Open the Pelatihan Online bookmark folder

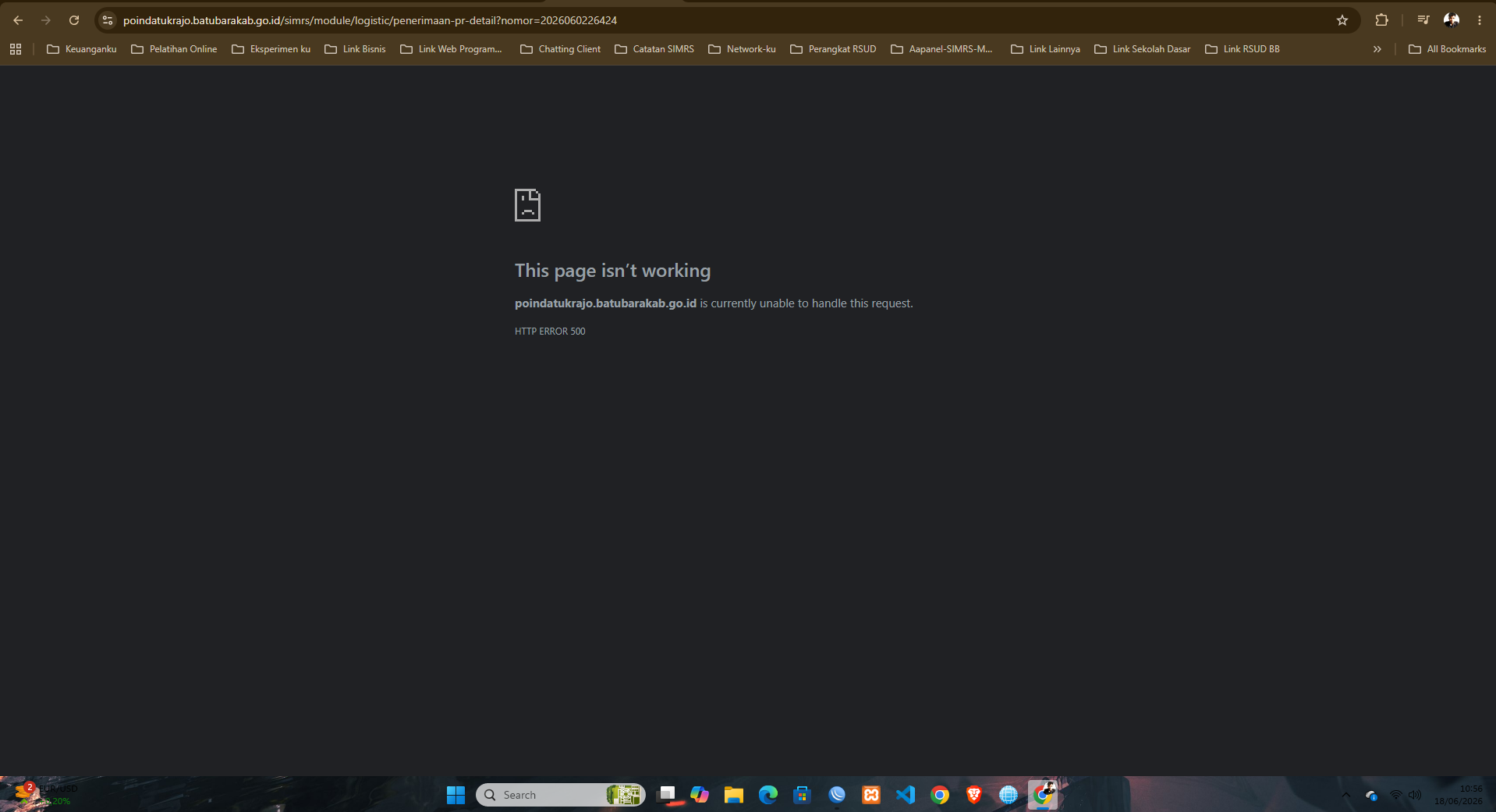click(x=174, y=49)
